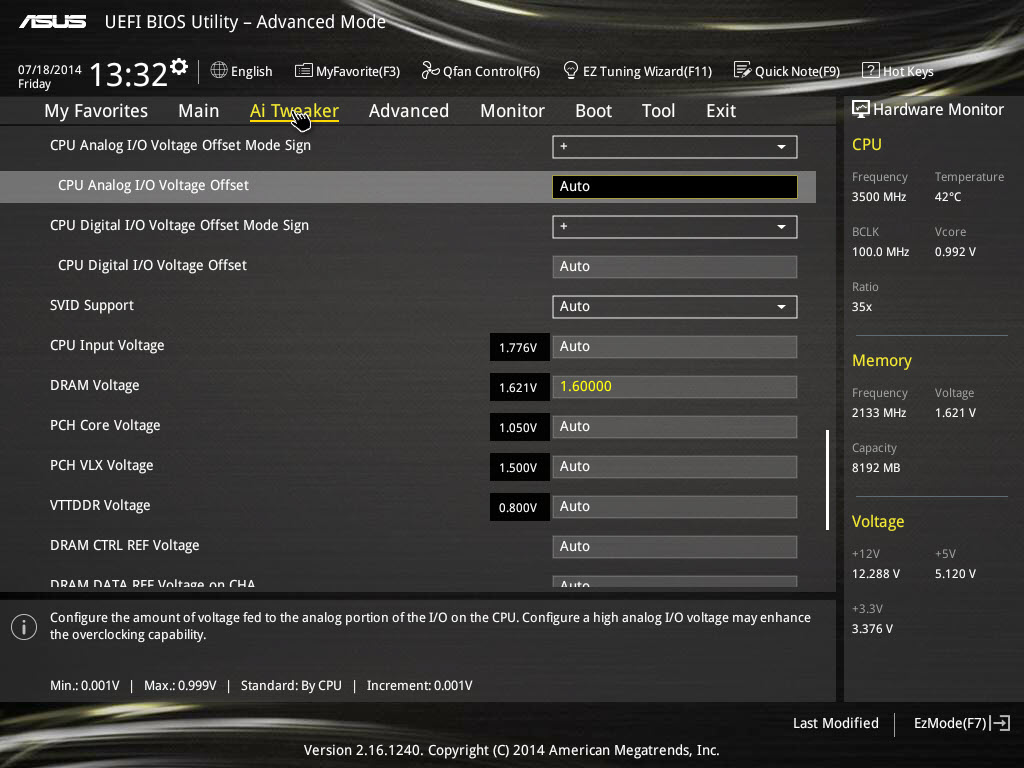Image resolution: width=1024 pixels, height=768 pixels.
Task: Select the PCH VLX Voltage label
Action: [102, 465]
